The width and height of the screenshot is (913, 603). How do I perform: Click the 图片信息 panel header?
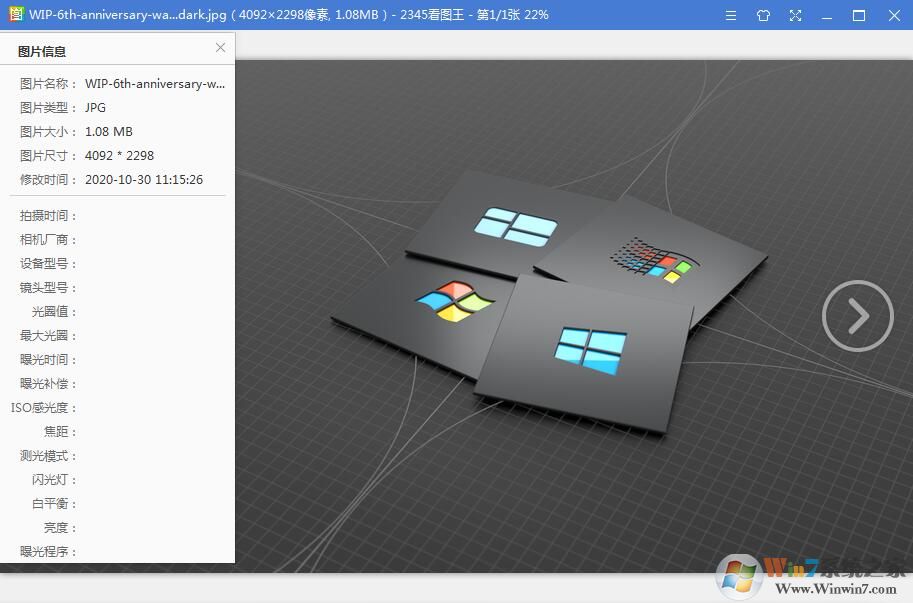coord(43,49)
